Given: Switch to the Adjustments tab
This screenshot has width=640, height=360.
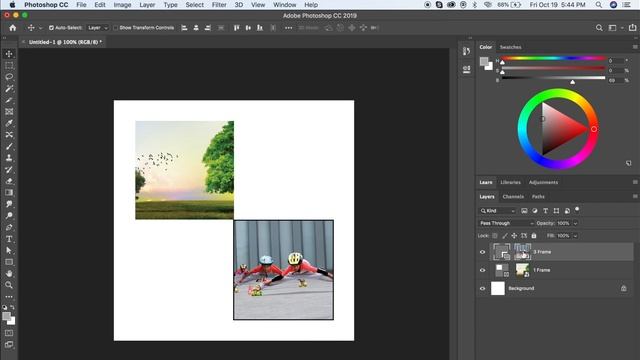Looking at the screenshot, I should point(543,182).
